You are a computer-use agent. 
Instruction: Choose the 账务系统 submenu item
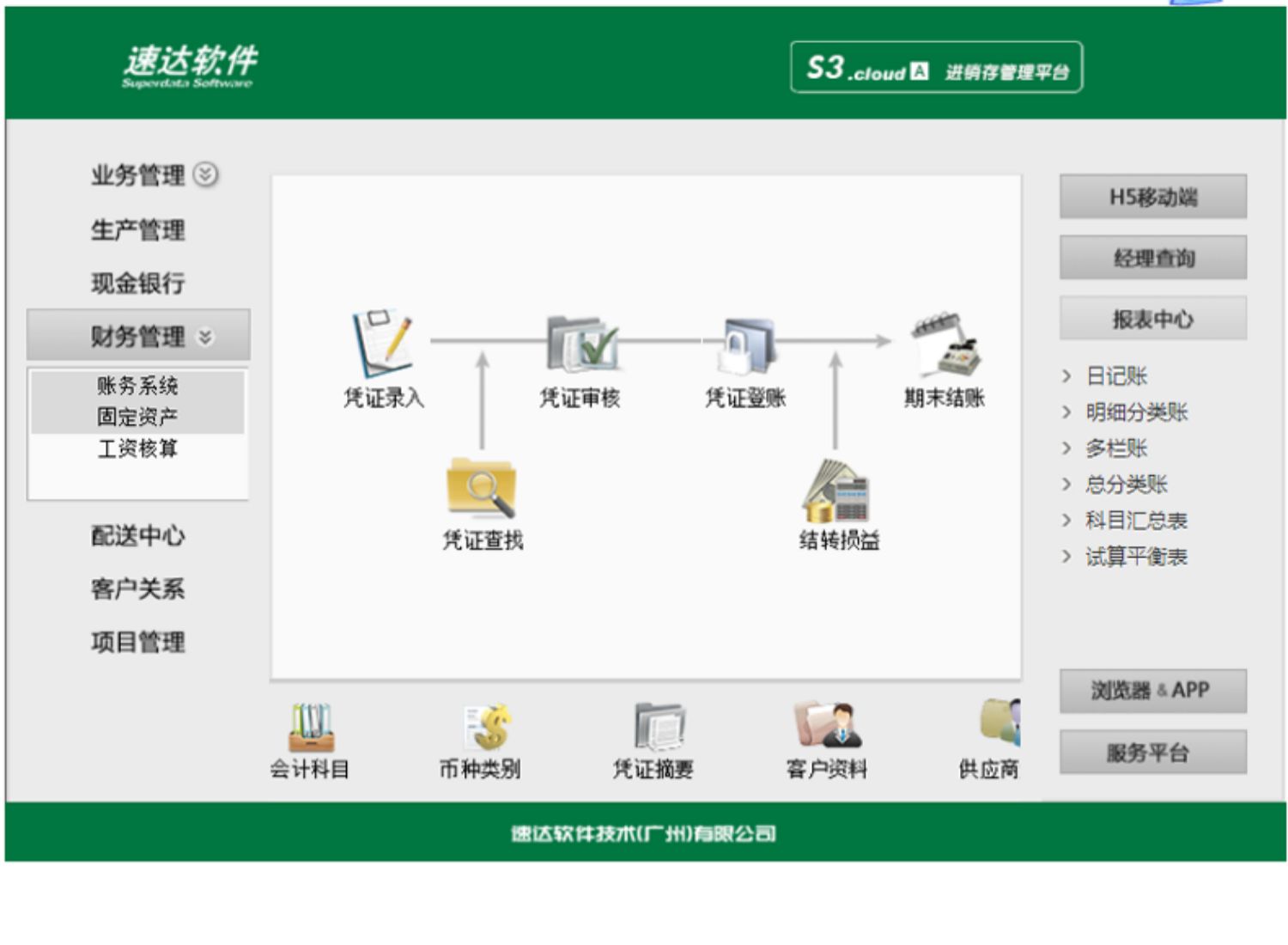pyautogui.click(x=137, y=386)
